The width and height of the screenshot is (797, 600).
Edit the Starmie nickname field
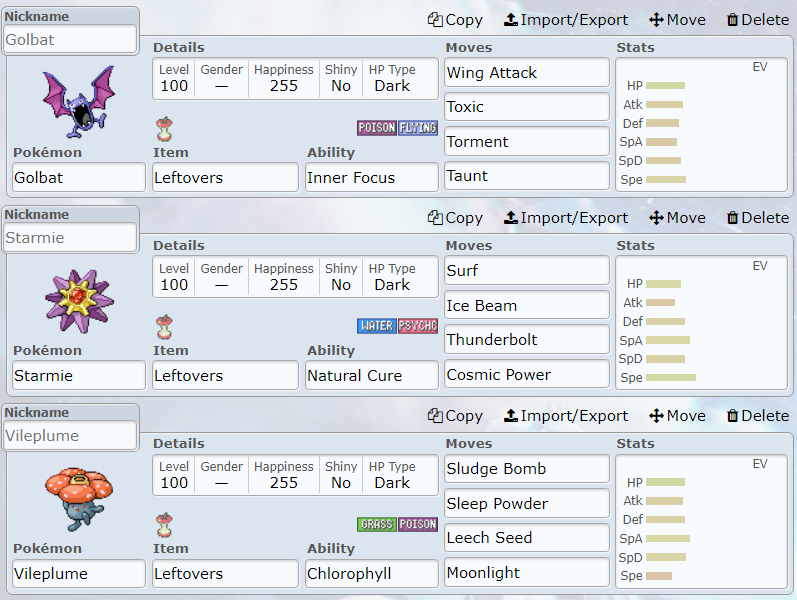(70, 237)
